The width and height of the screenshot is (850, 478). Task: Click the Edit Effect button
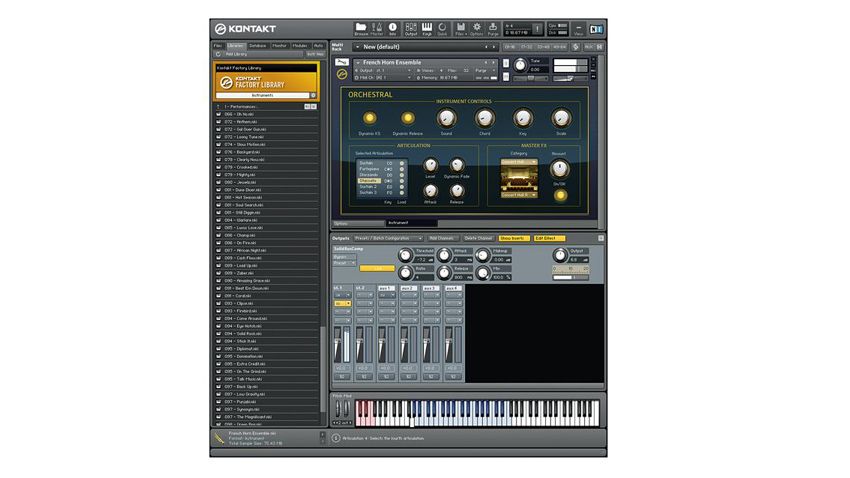tap(549, 238)
